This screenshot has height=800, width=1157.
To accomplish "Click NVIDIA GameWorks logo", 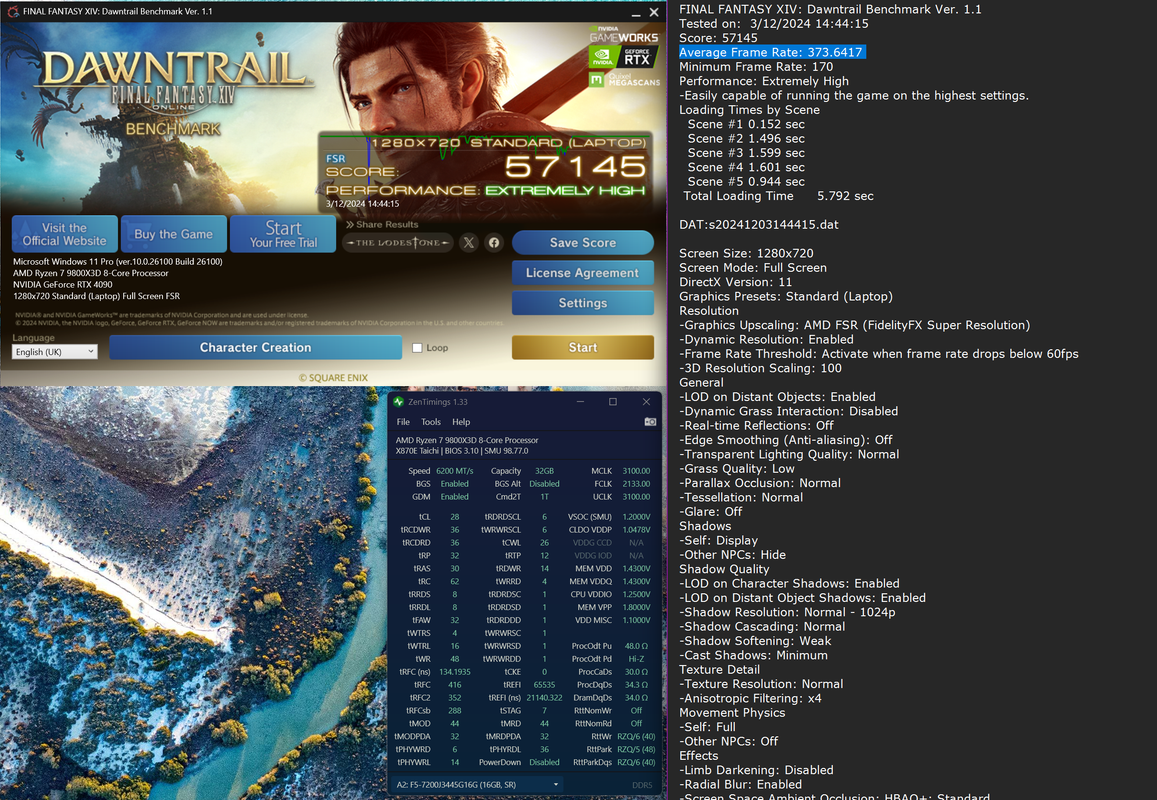I will pos(624,35).
